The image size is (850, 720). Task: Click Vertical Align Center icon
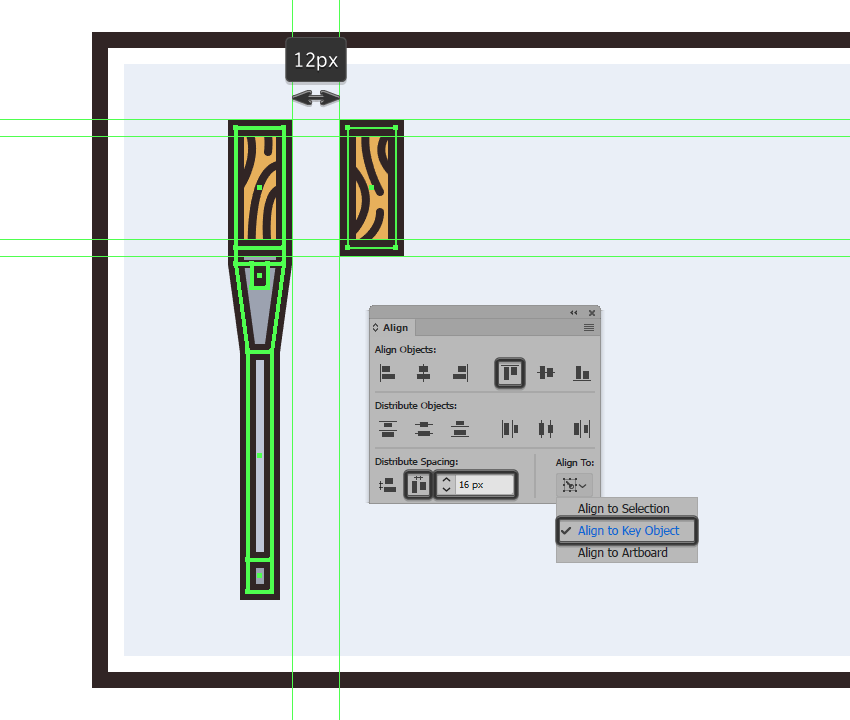[x=546, y=373]
